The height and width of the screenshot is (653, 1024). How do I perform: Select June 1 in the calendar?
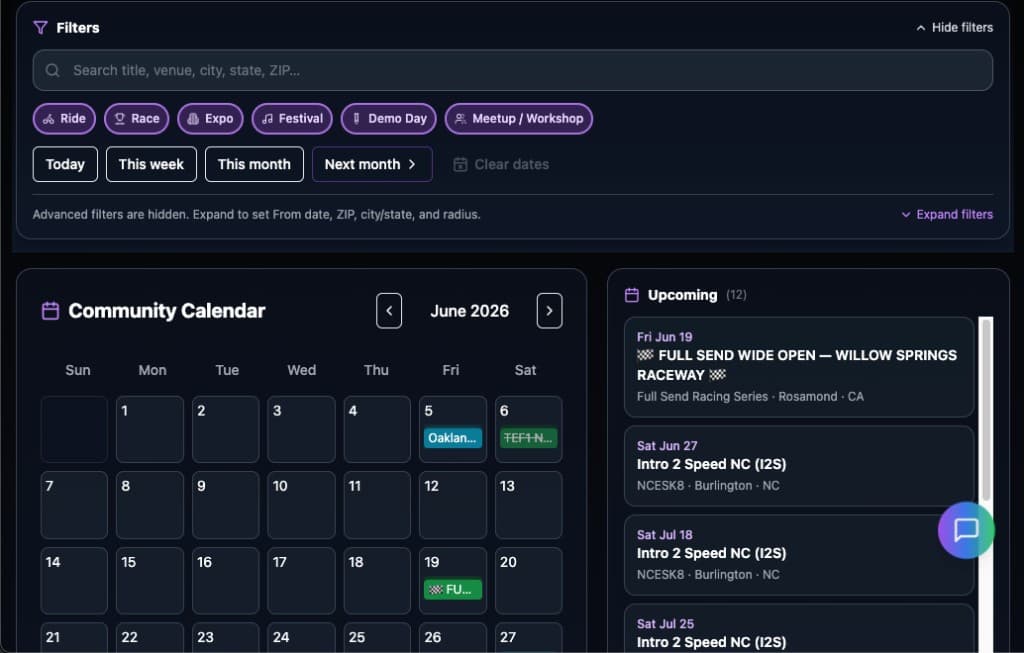click(x=150, y=429)
